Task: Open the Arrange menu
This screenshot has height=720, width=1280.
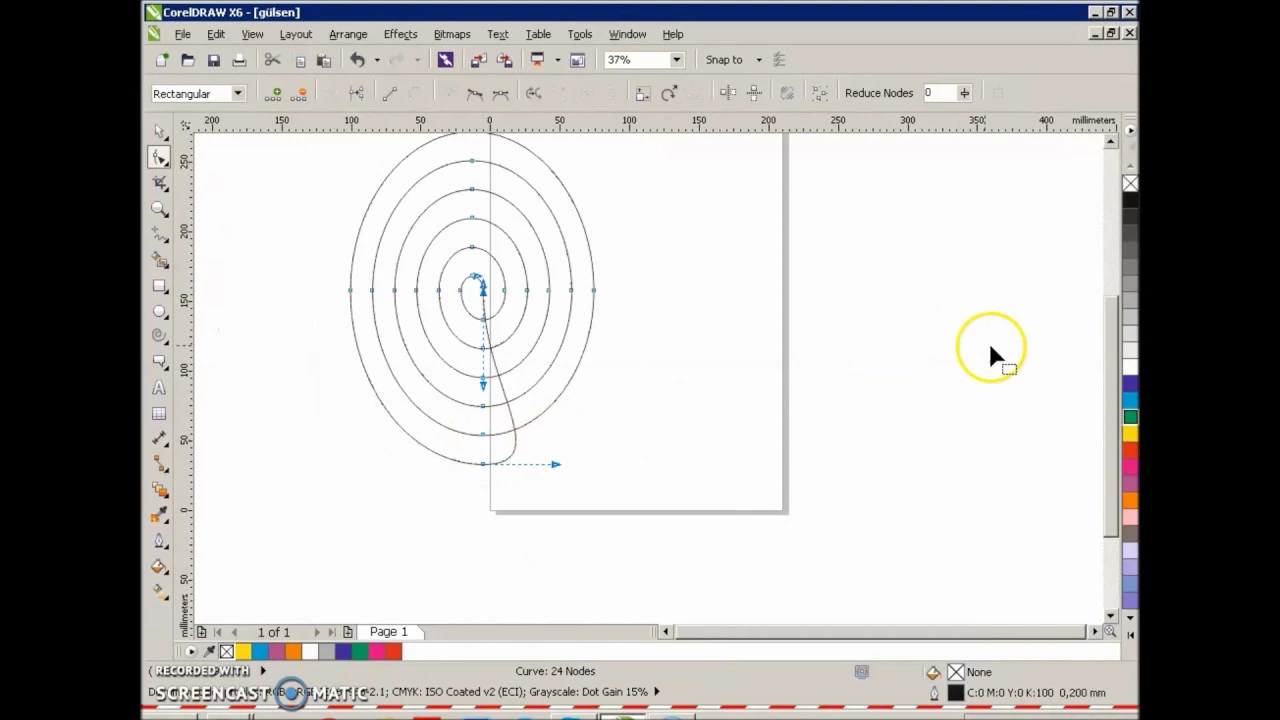Action: pyautogui.click(x=348, y=34)
